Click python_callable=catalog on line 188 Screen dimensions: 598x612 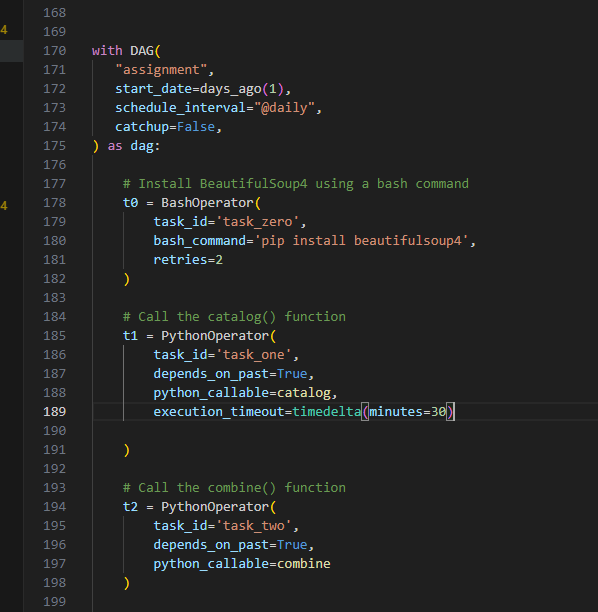click(242, 393)
